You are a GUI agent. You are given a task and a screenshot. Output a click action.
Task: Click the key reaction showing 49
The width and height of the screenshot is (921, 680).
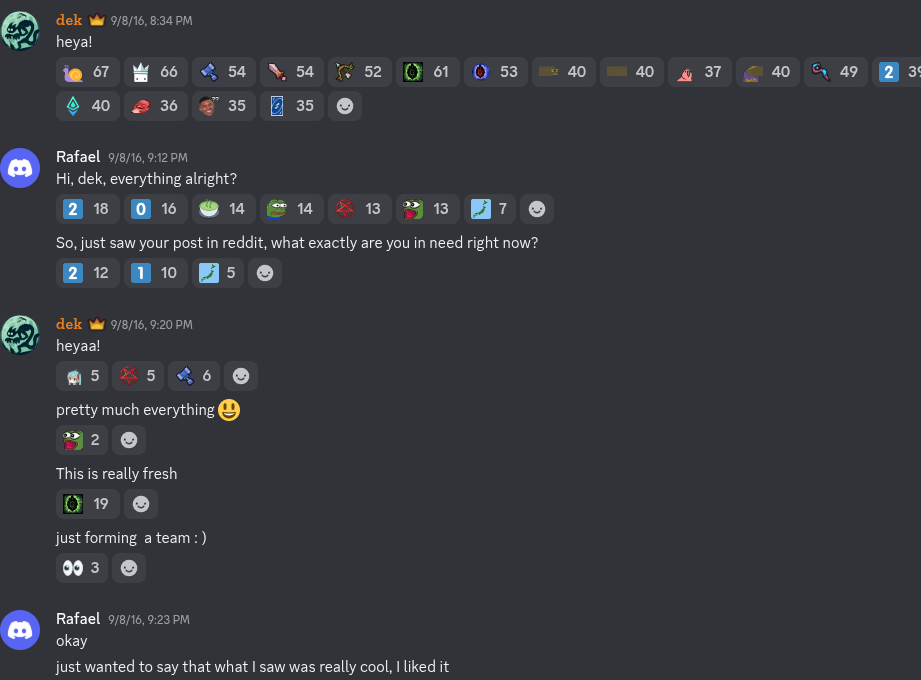[x=836, y=72]
